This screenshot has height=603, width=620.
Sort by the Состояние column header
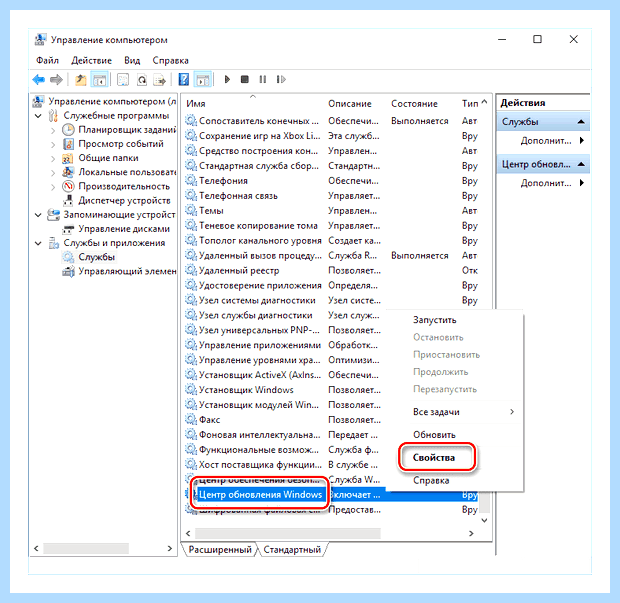[x=414, y=104]
